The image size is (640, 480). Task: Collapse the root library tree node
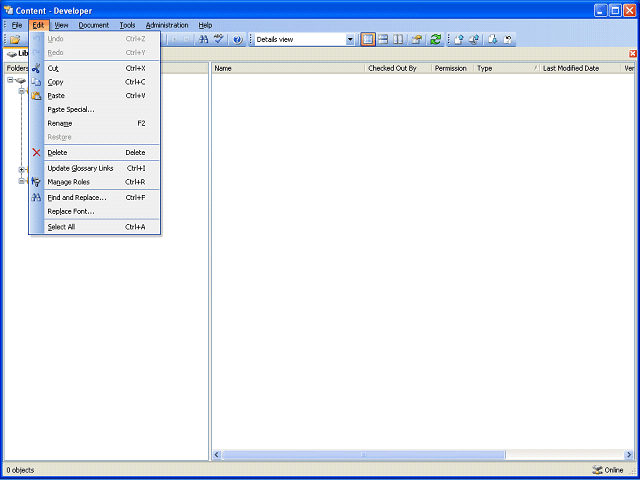click(10, 80)
